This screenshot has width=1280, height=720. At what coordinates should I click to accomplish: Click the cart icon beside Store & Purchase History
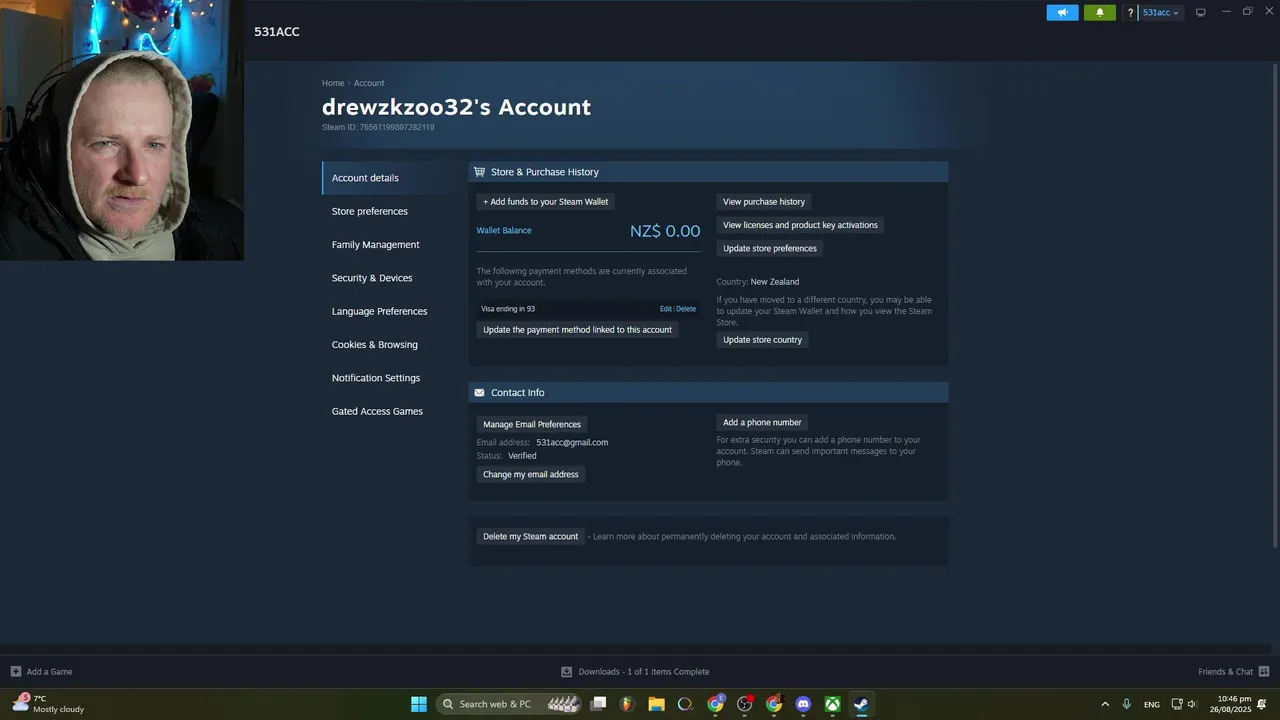click(479, 172)
